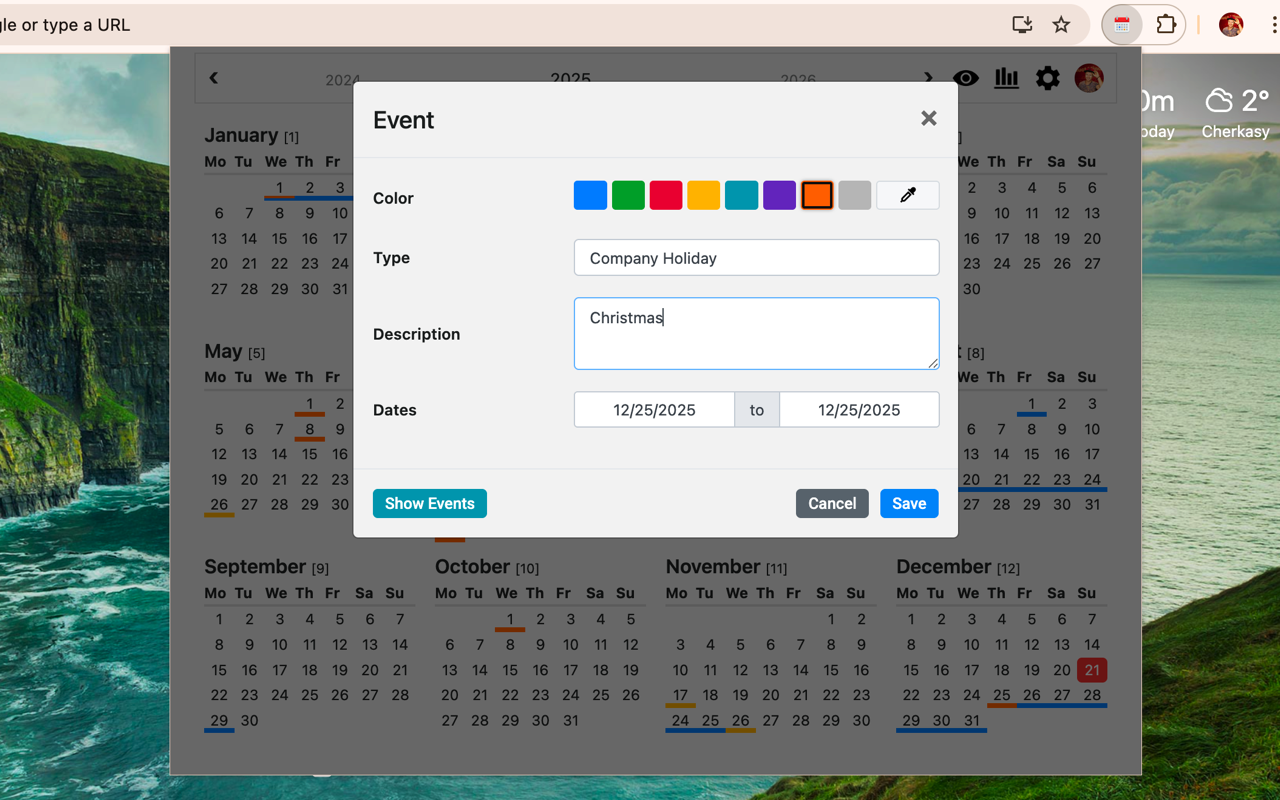
Task: Open the Cherkasy weather widget
Action: tap(1236, 113)
